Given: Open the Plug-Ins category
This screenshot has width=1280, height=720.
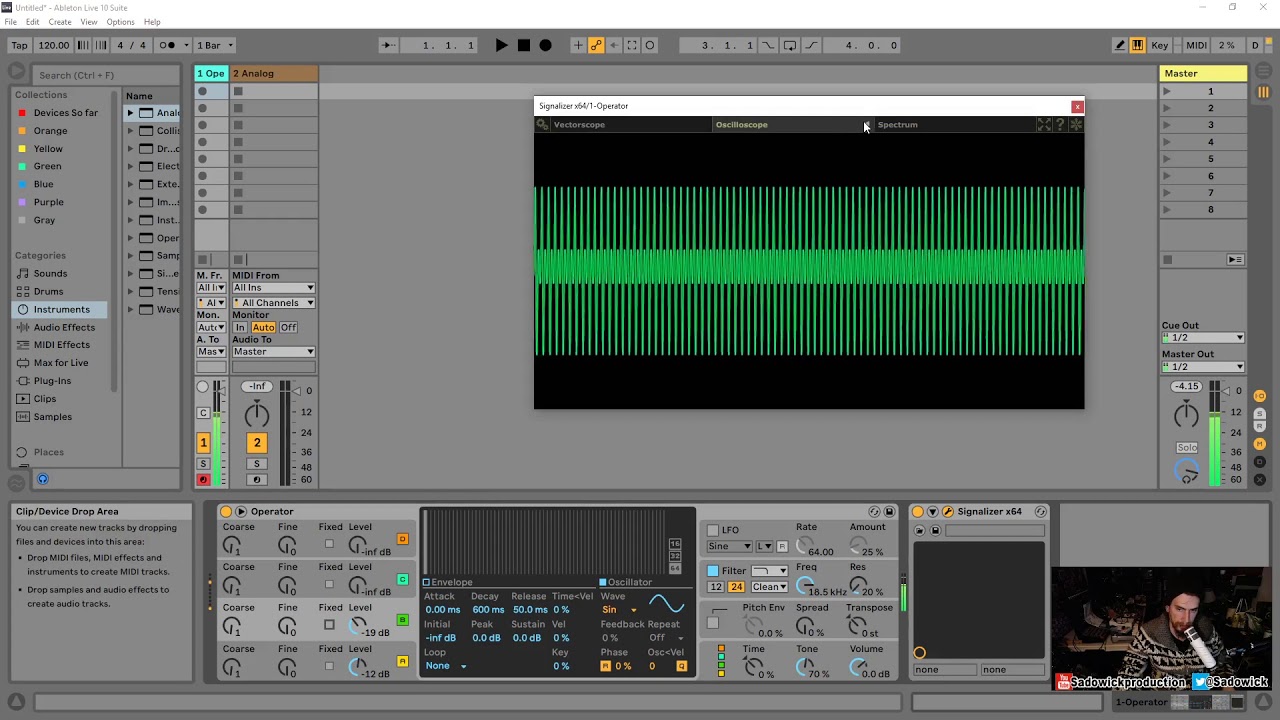Looking at the screenshot, I should tap(52, 380).
